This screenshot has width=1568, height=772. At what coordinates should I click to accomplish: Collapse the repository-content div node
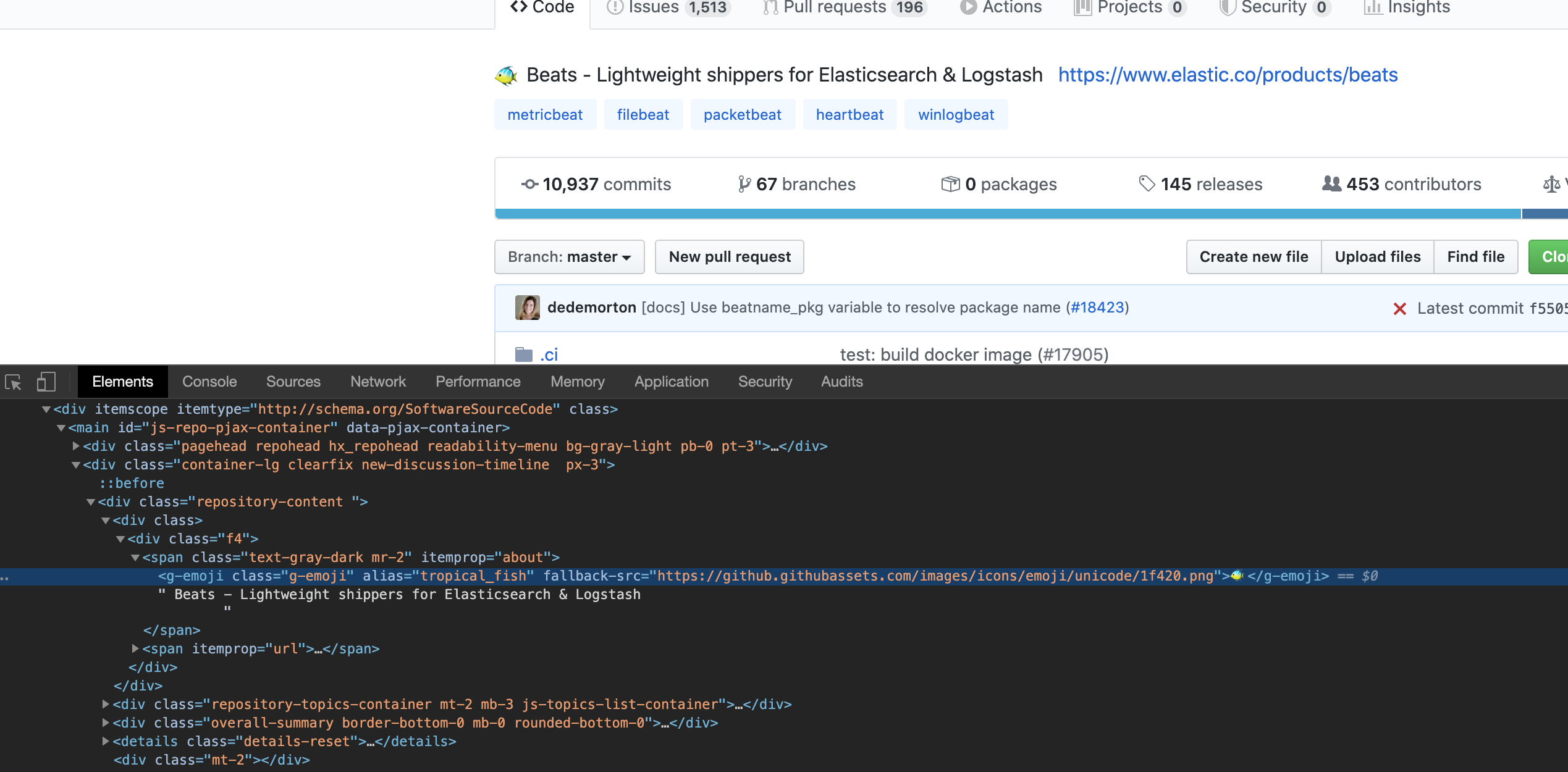(91, 501)
